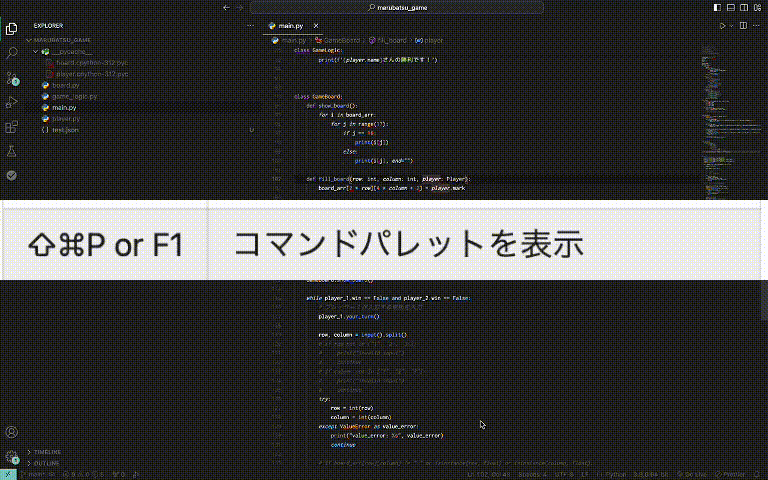Open the Customize Layout icon
The image size is (768, 480).
pyautogui.click(x=758, y=7)
